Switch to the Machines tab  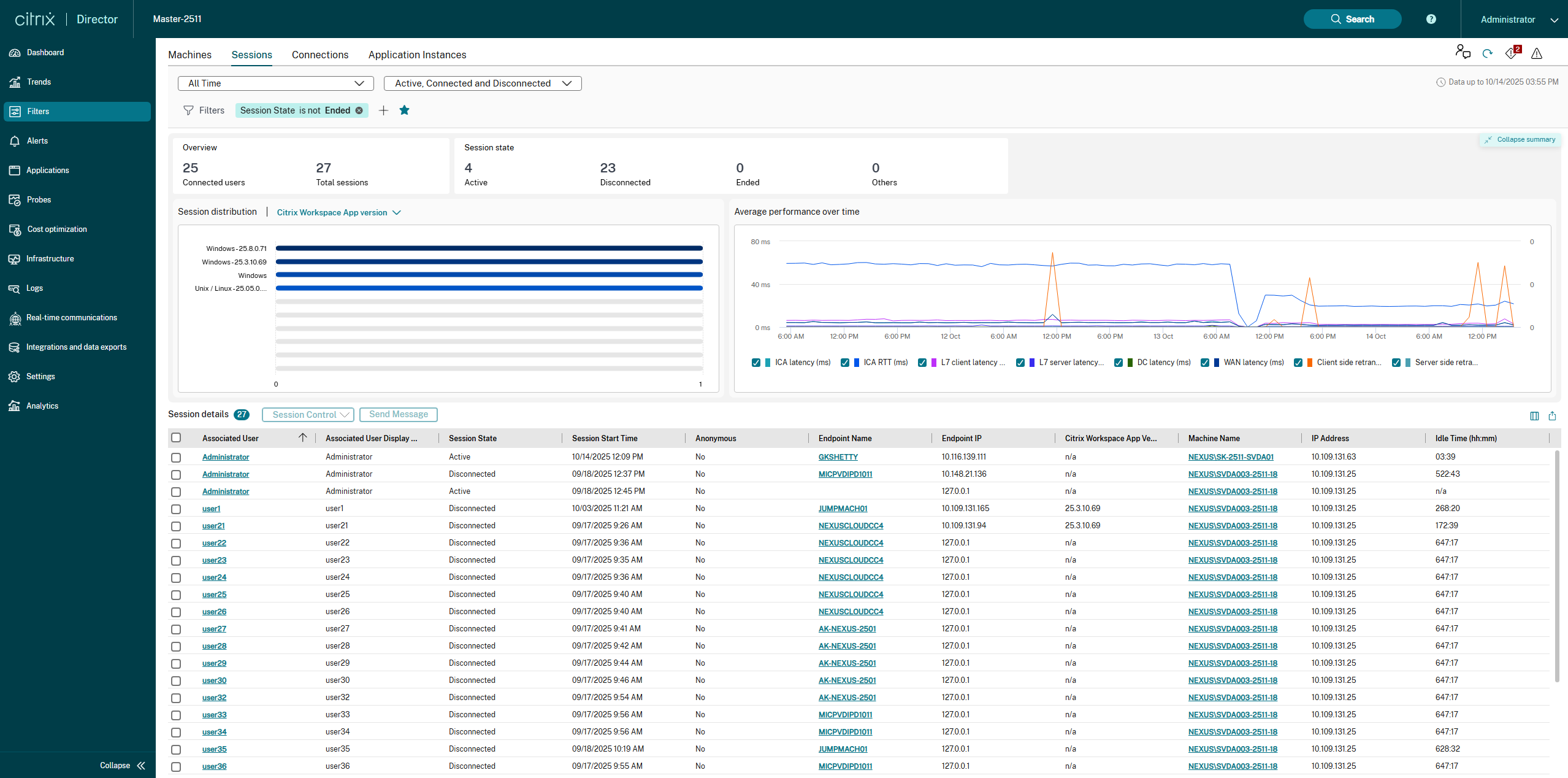click(189, 55)
